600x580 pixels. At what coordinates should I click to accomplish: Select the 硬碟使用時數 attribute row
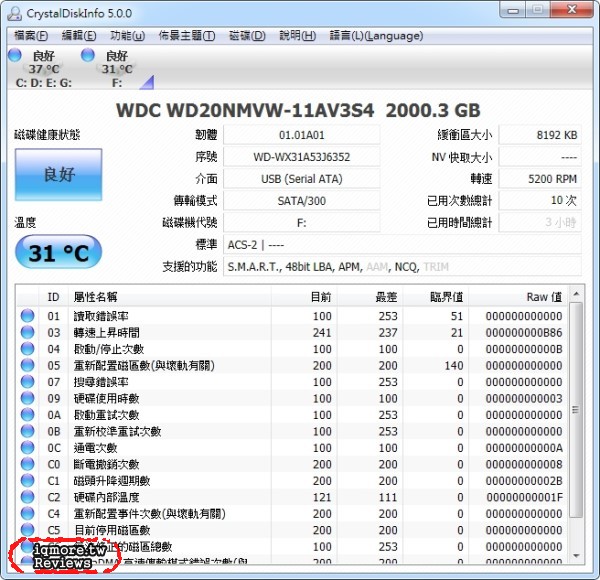point(292,398)
